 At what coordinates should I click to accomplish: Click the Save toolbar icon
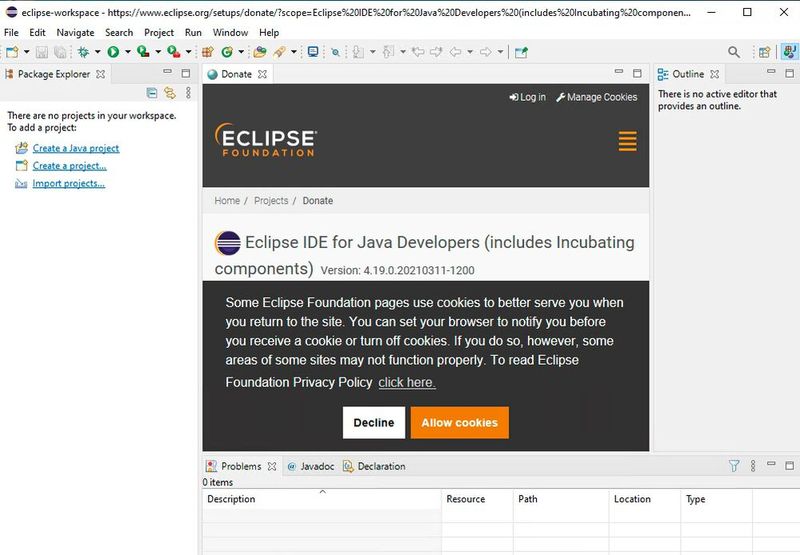(42, 52)
